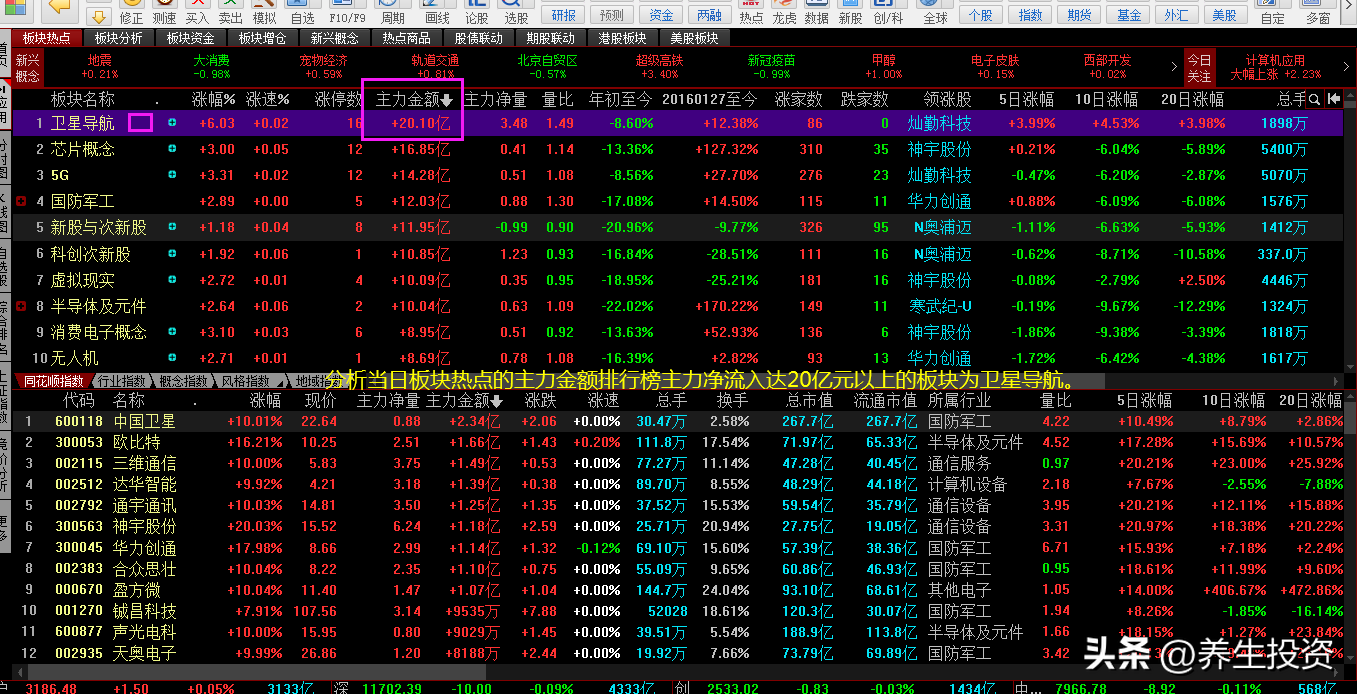Open the 测速 speed test tool

pos(164,13)
